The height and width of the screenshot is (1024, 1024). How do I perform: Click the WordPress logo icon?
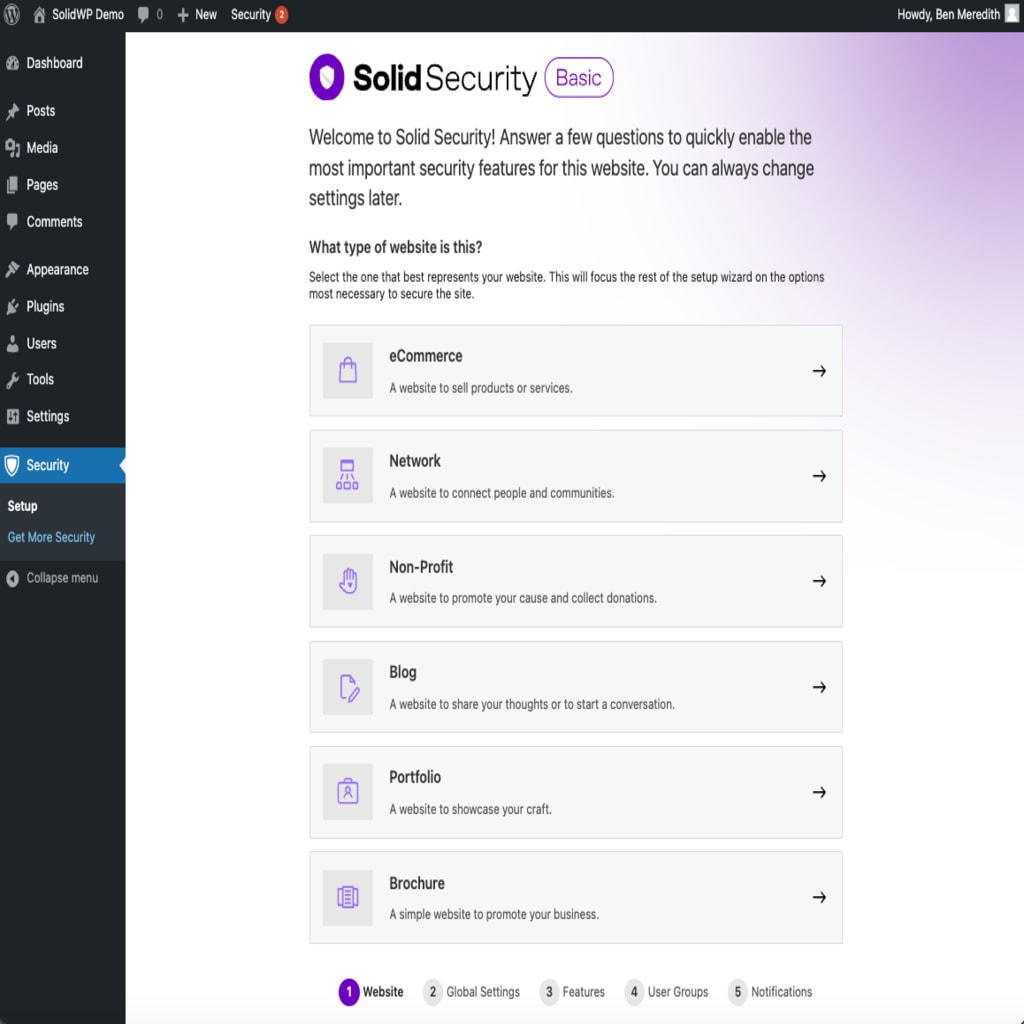[12, 14]
